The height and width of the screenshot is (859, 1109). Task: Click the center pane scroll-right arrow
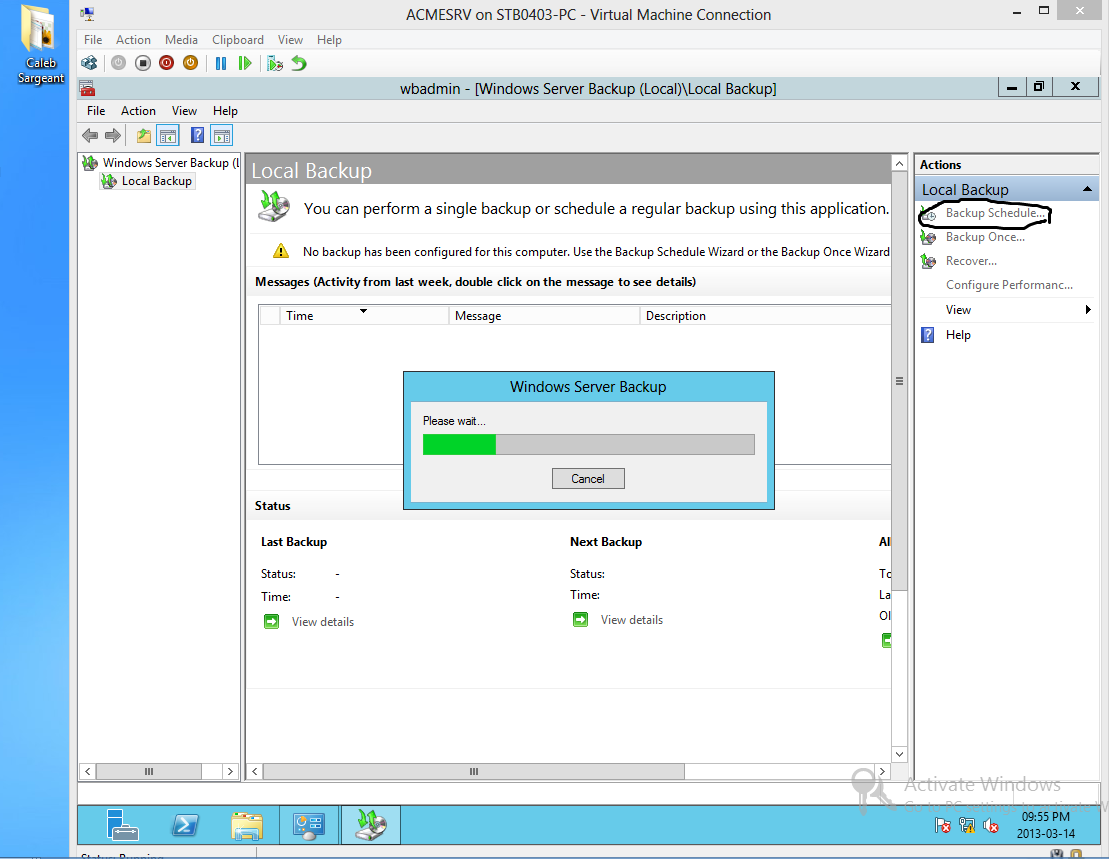[x=882, y=771]
